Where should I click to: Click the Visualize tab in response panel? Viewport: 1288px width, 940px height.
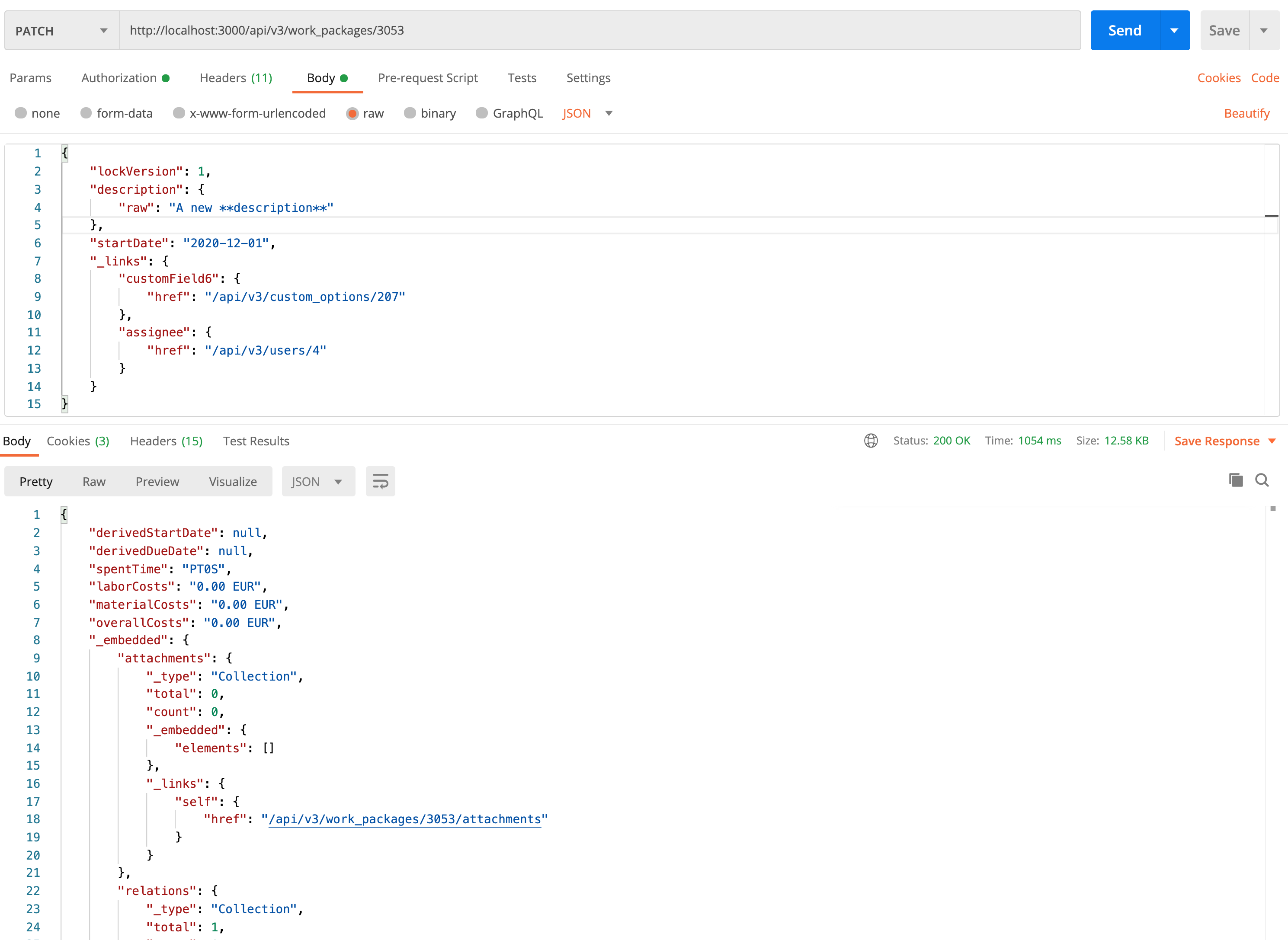pos(231,481)
